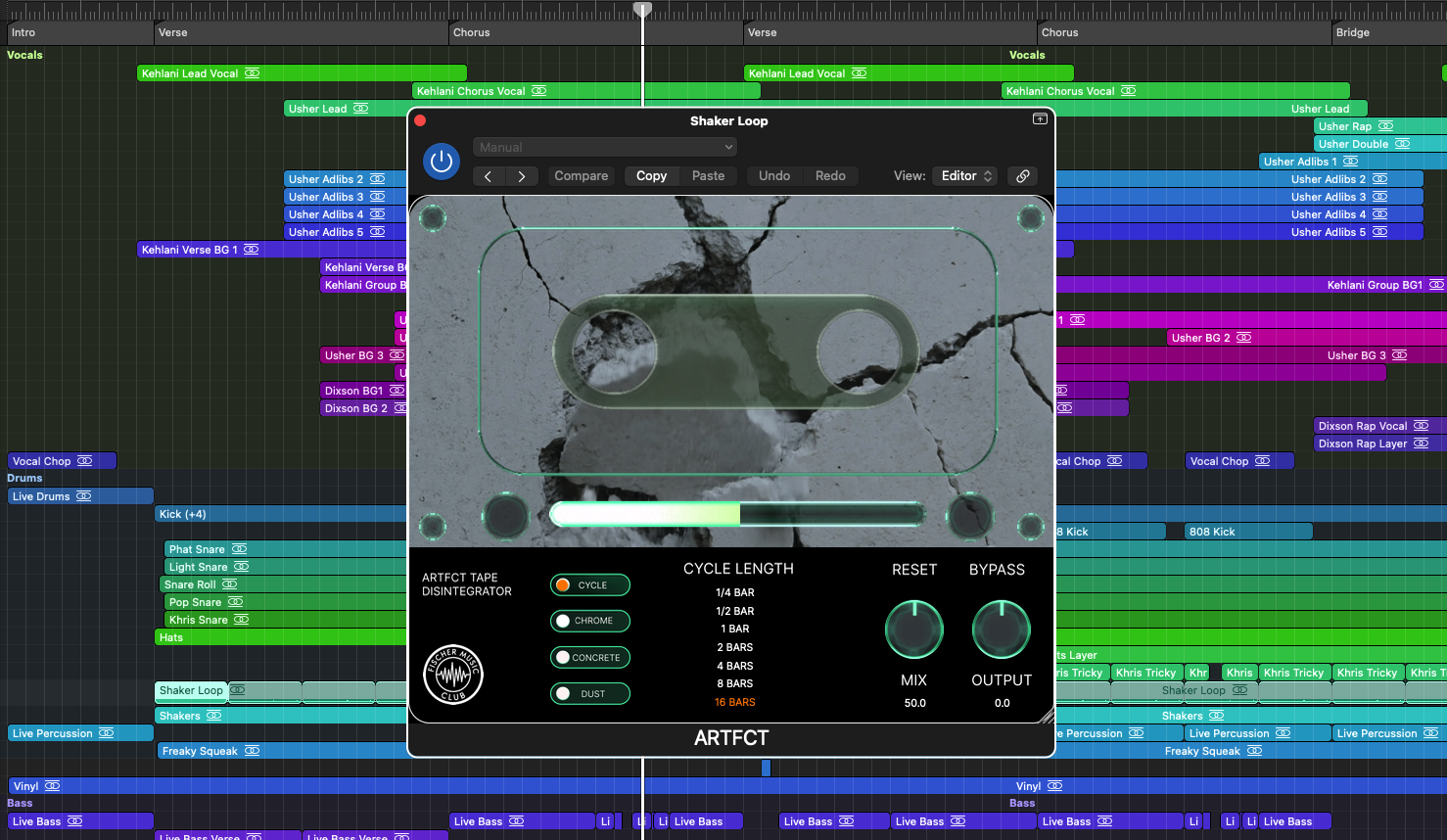Screen dimensions: 1447x840
Task: Click Redo in the plugin header
Action: (x=830, y=176)
